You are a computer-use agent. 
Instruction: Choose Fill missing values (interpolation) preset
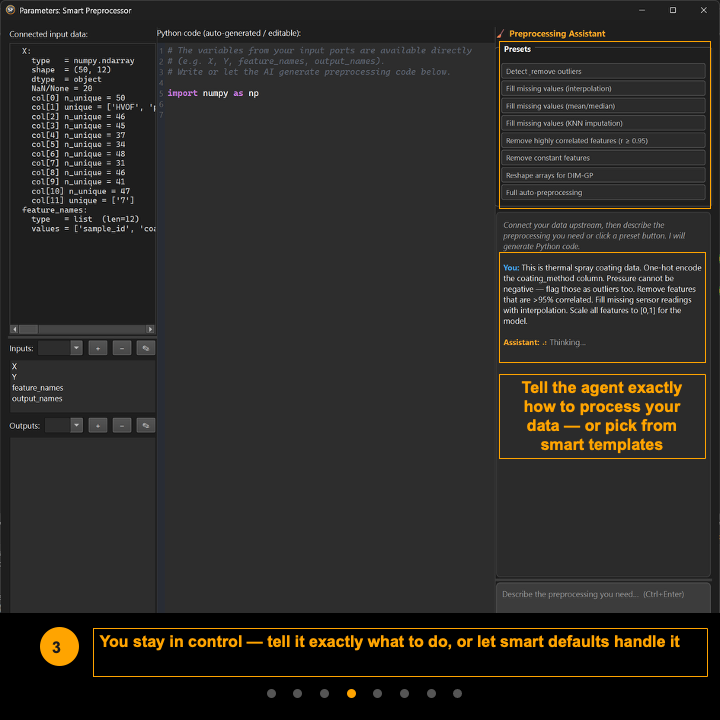(x=603, y=89)
